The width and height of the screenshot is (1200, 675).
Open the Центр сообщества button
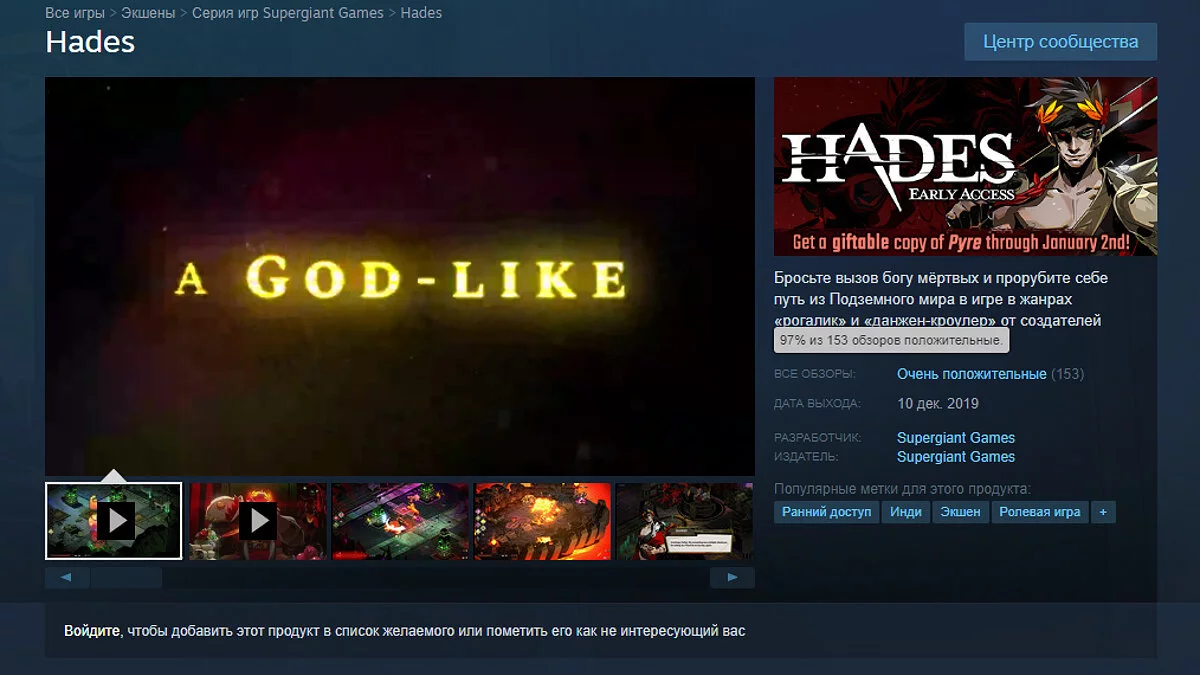[1060, 42]
